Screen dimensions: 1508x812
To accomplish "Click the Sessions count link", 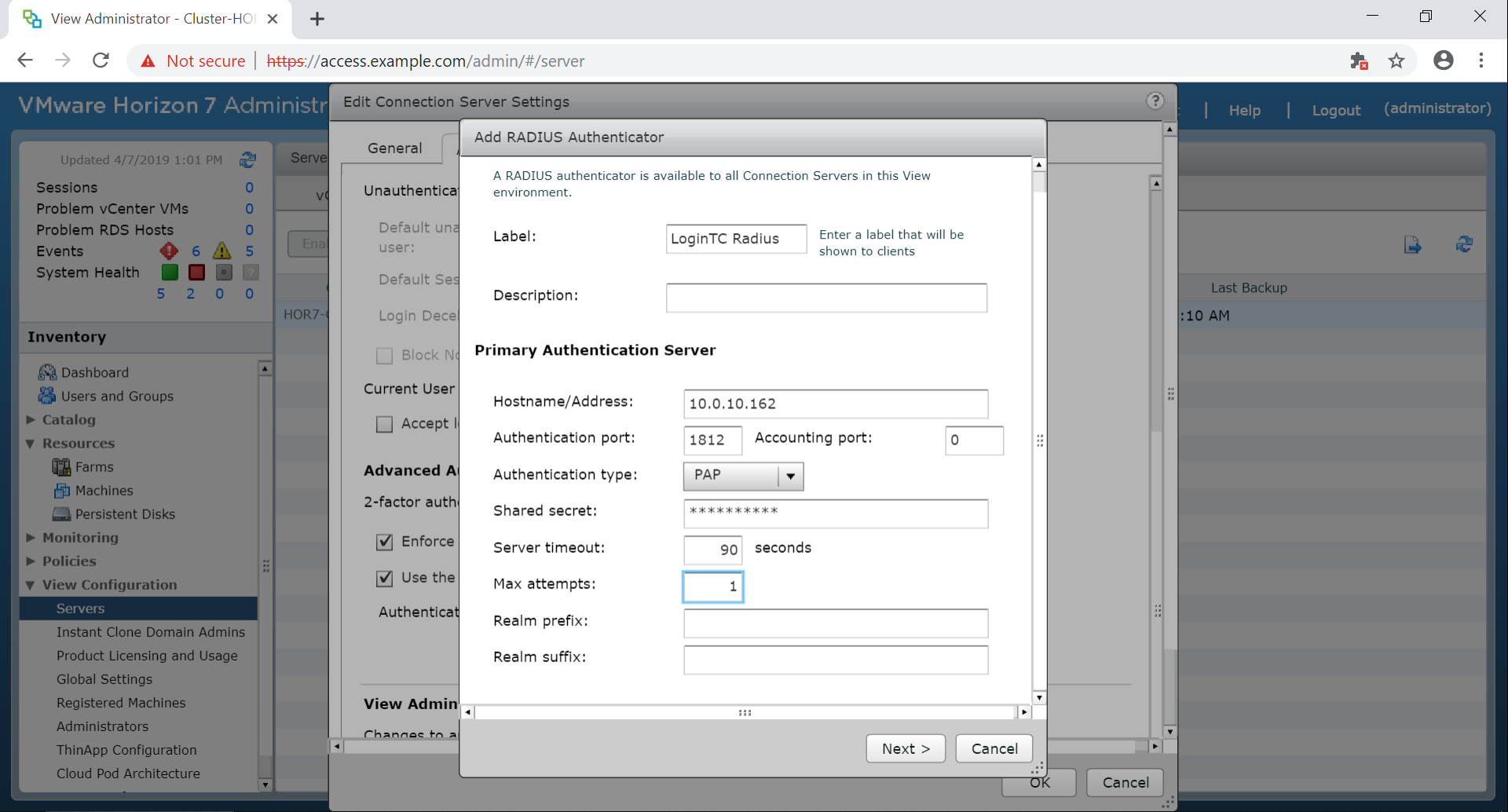I will pos(249,187).
